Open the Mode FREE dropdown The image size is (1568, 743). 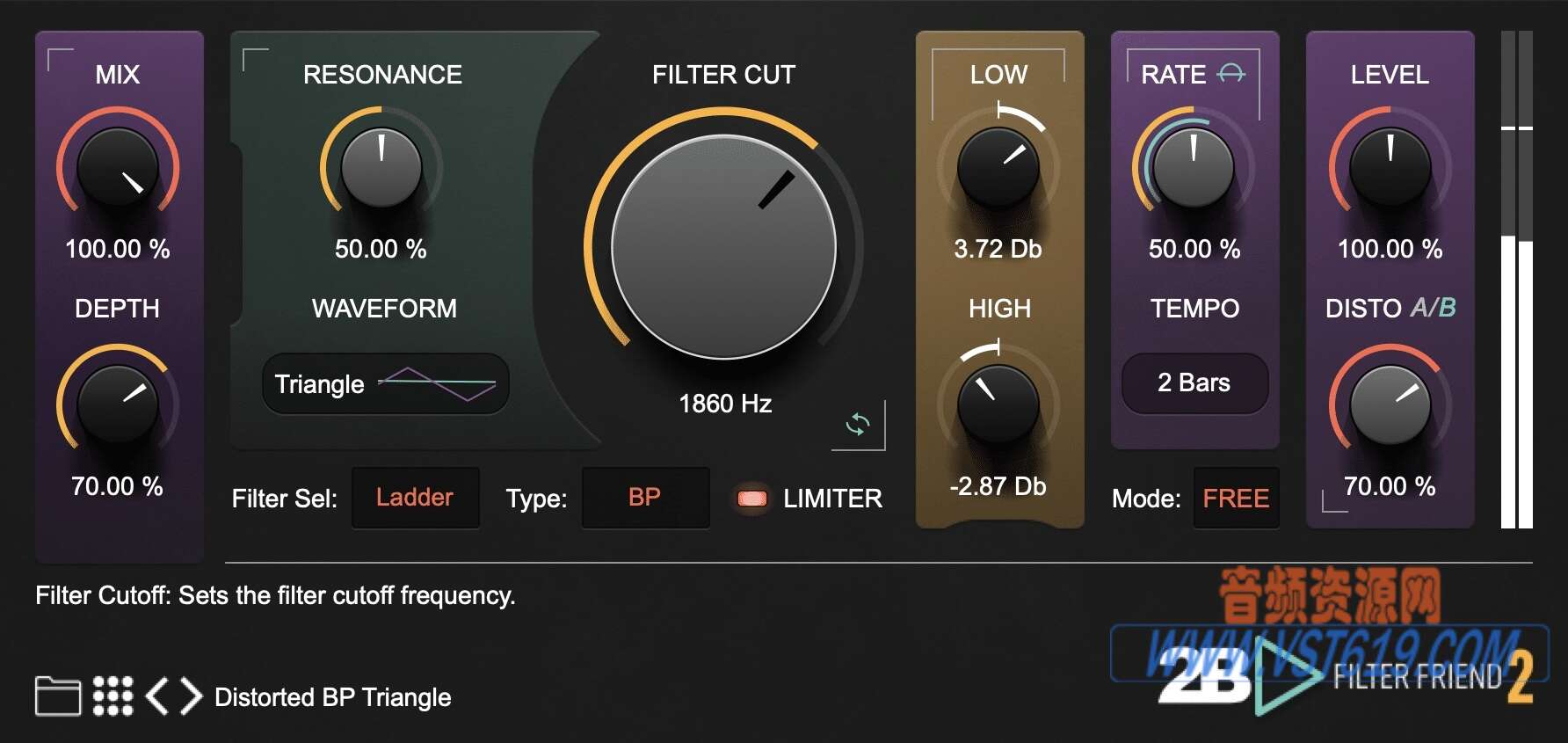click(1236, 499)
